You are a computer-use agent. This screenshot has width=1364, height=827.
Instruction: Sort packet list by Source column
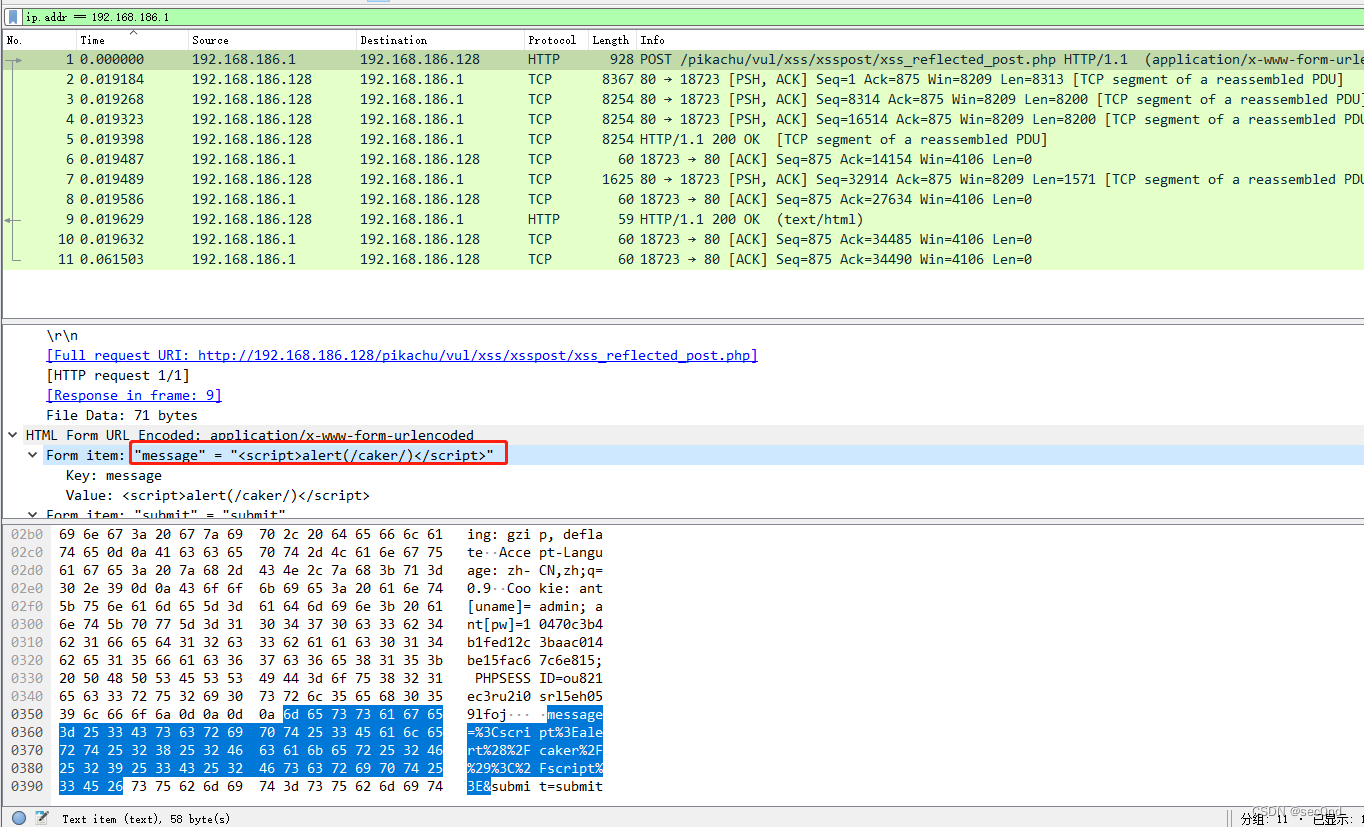point(273,40)
